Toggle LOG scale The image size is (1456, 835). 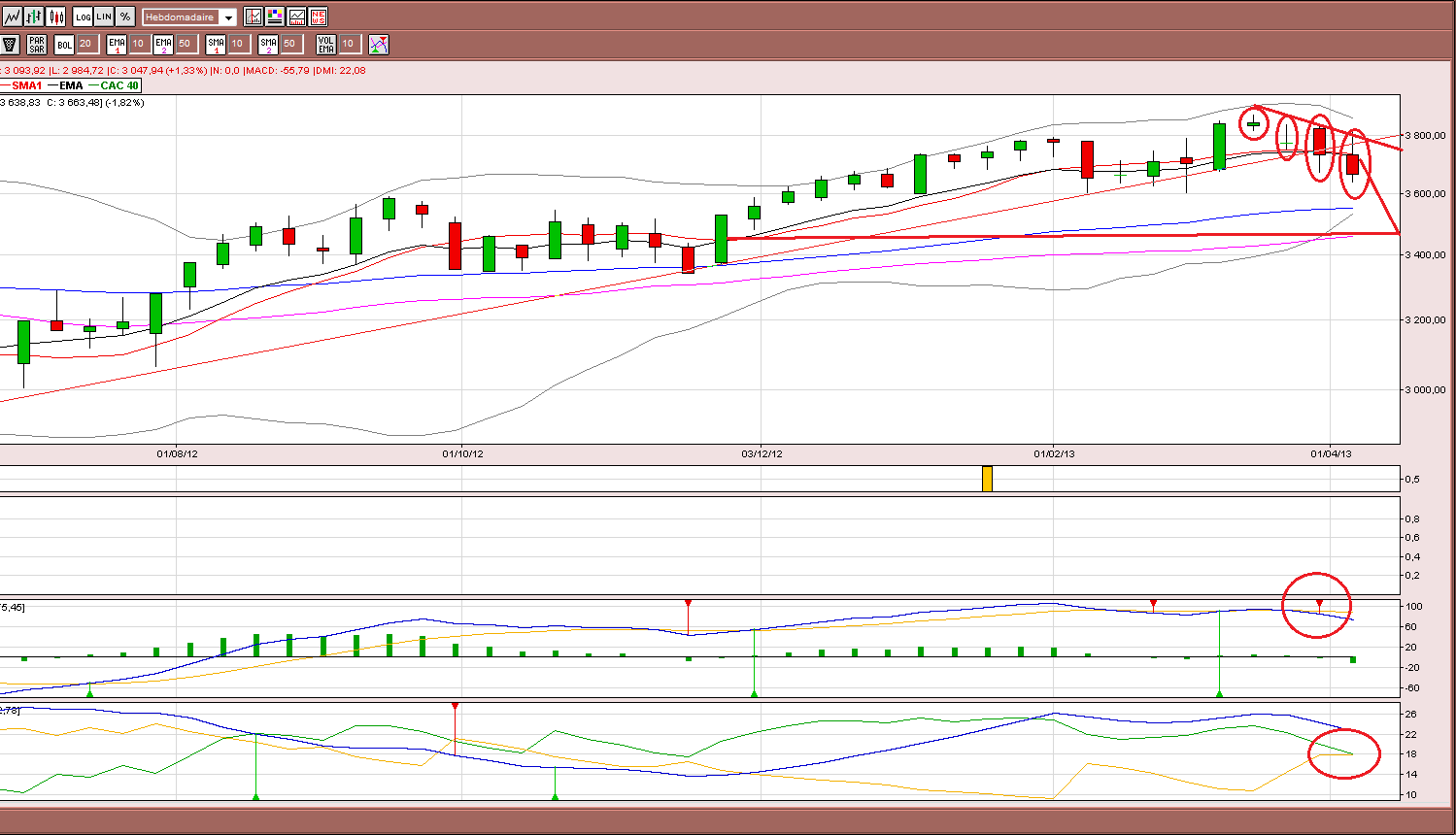83,17
